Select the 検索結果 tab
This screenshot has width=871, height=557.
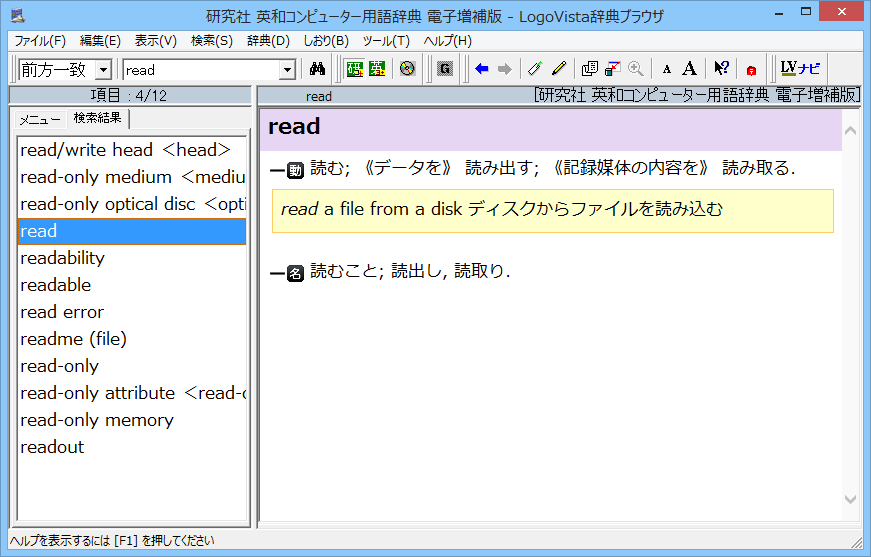coord(97,118)
